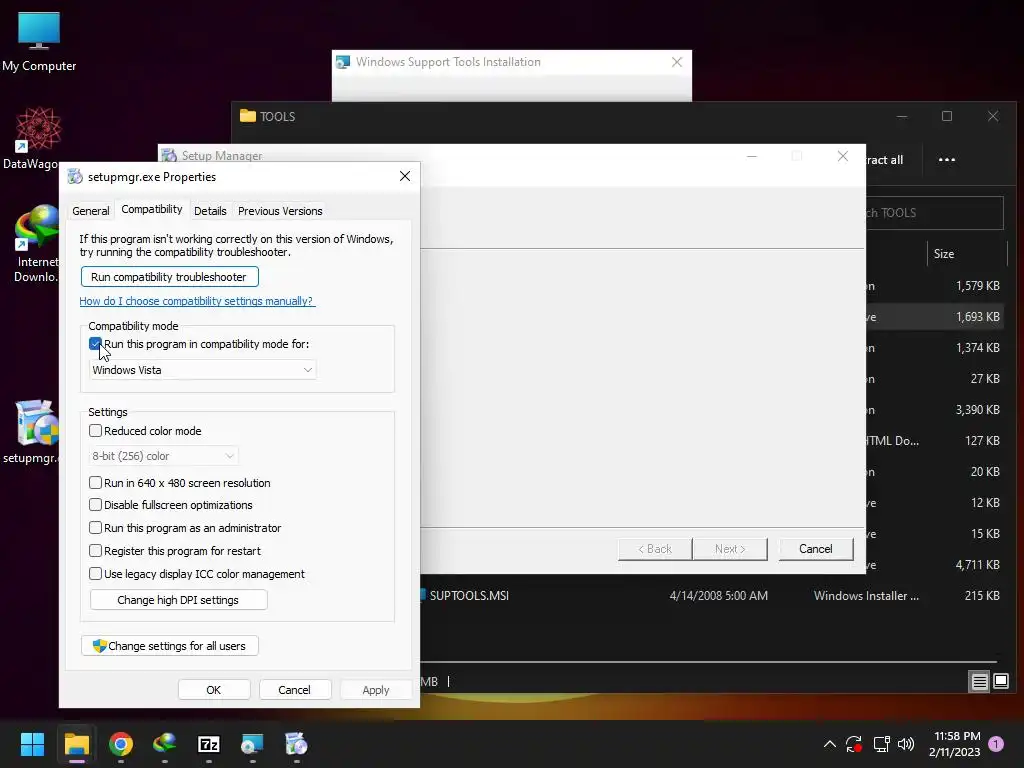Screen dimensions: 1024x768
Task: Check Use legacy display ICC color management
Action: point(95,573)
